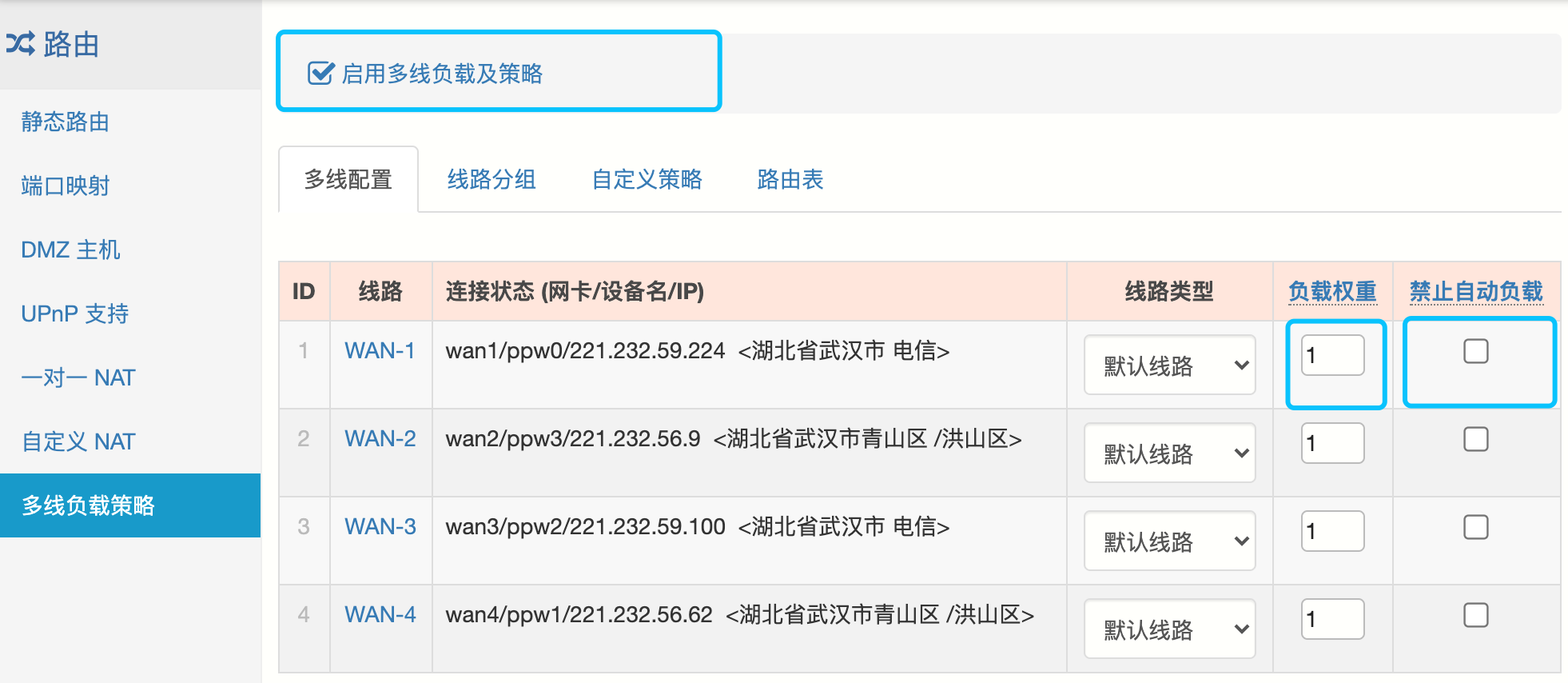Toggle the 启用多线负载及策略 checkbox

click(x=320, y=74)
